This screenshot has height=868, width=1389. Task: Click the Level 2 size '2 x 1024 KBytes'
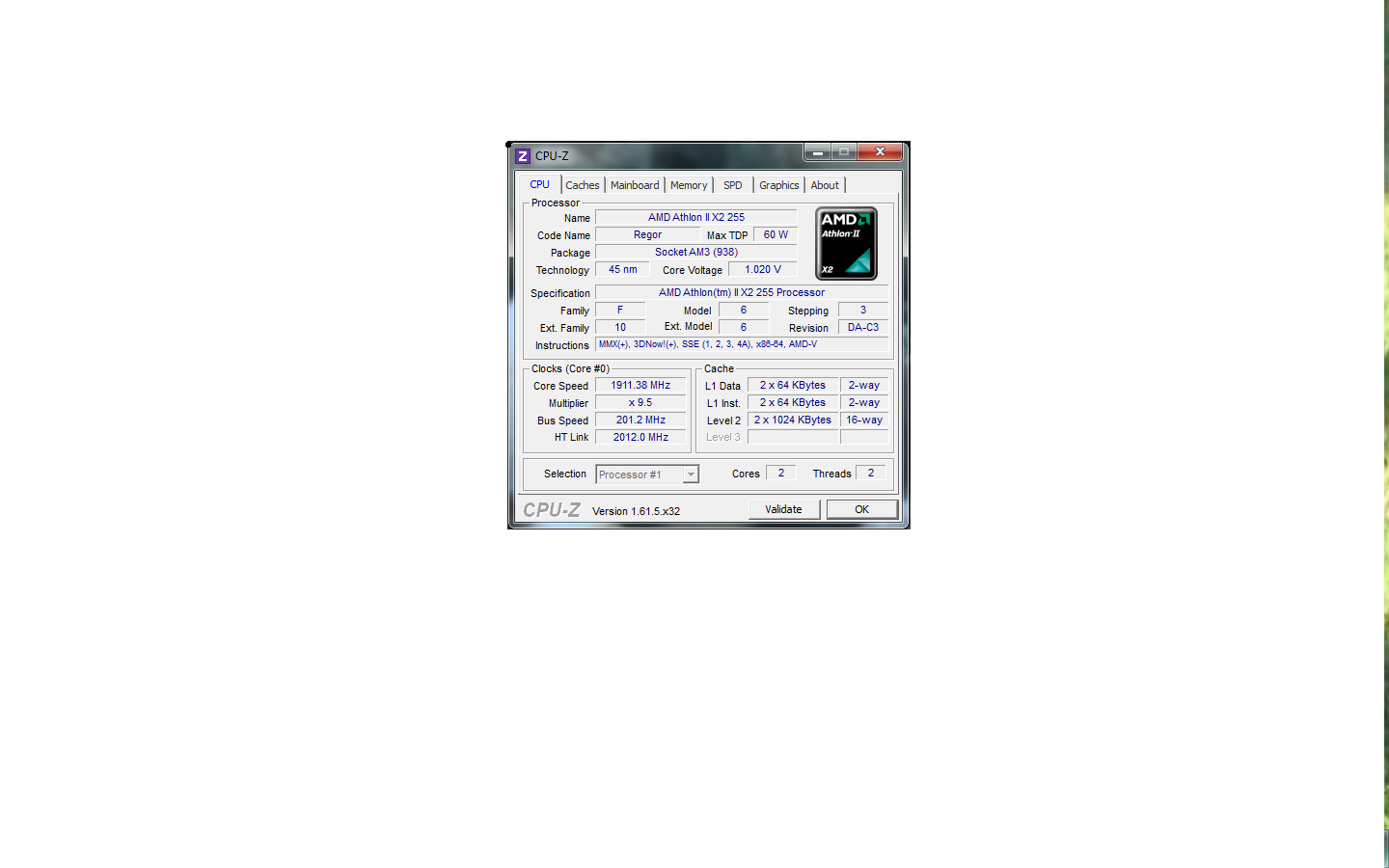[793, 420]
